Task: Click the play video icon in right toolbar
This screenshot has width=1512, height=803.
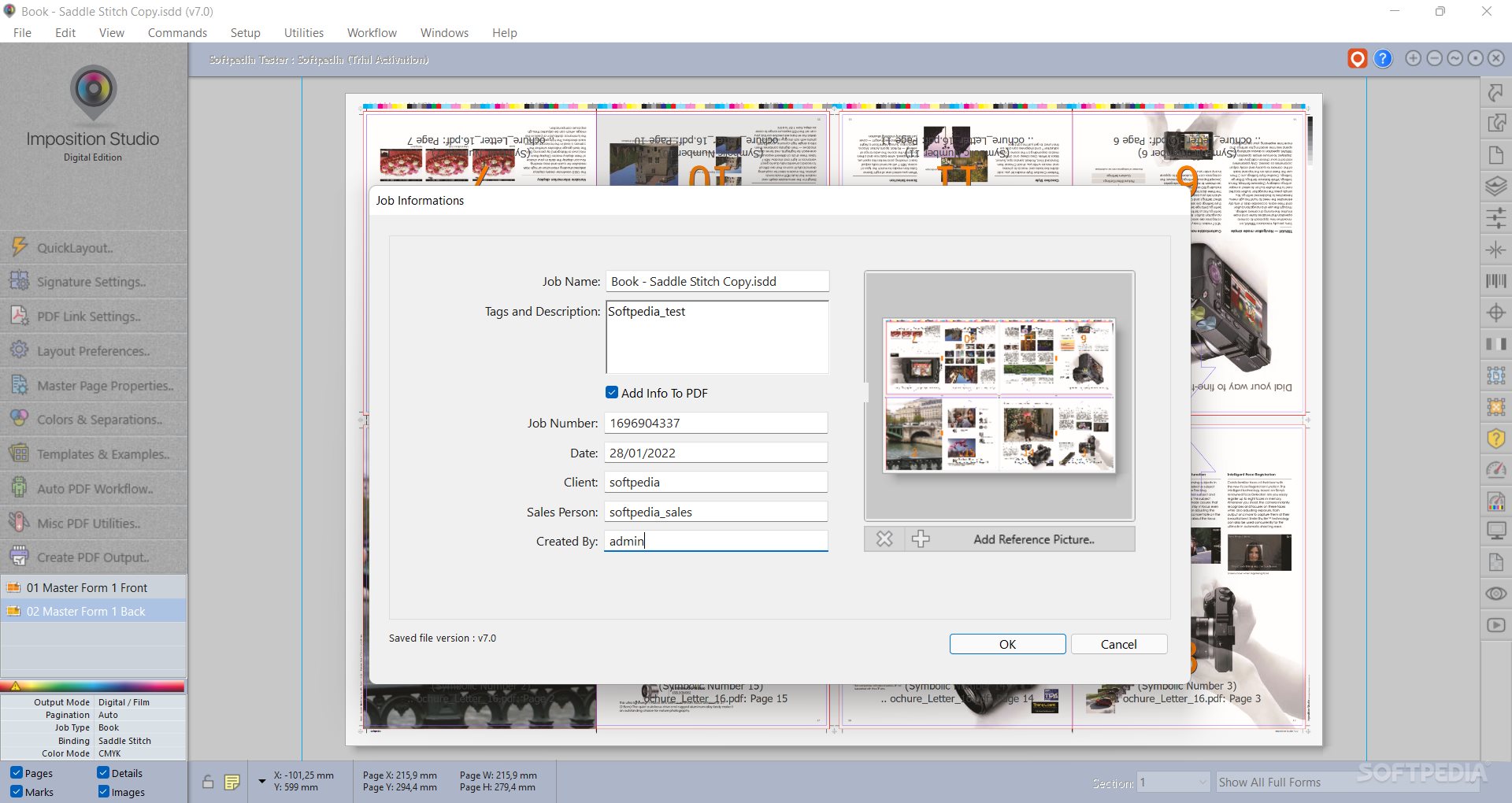Action: pos(1495,625)
